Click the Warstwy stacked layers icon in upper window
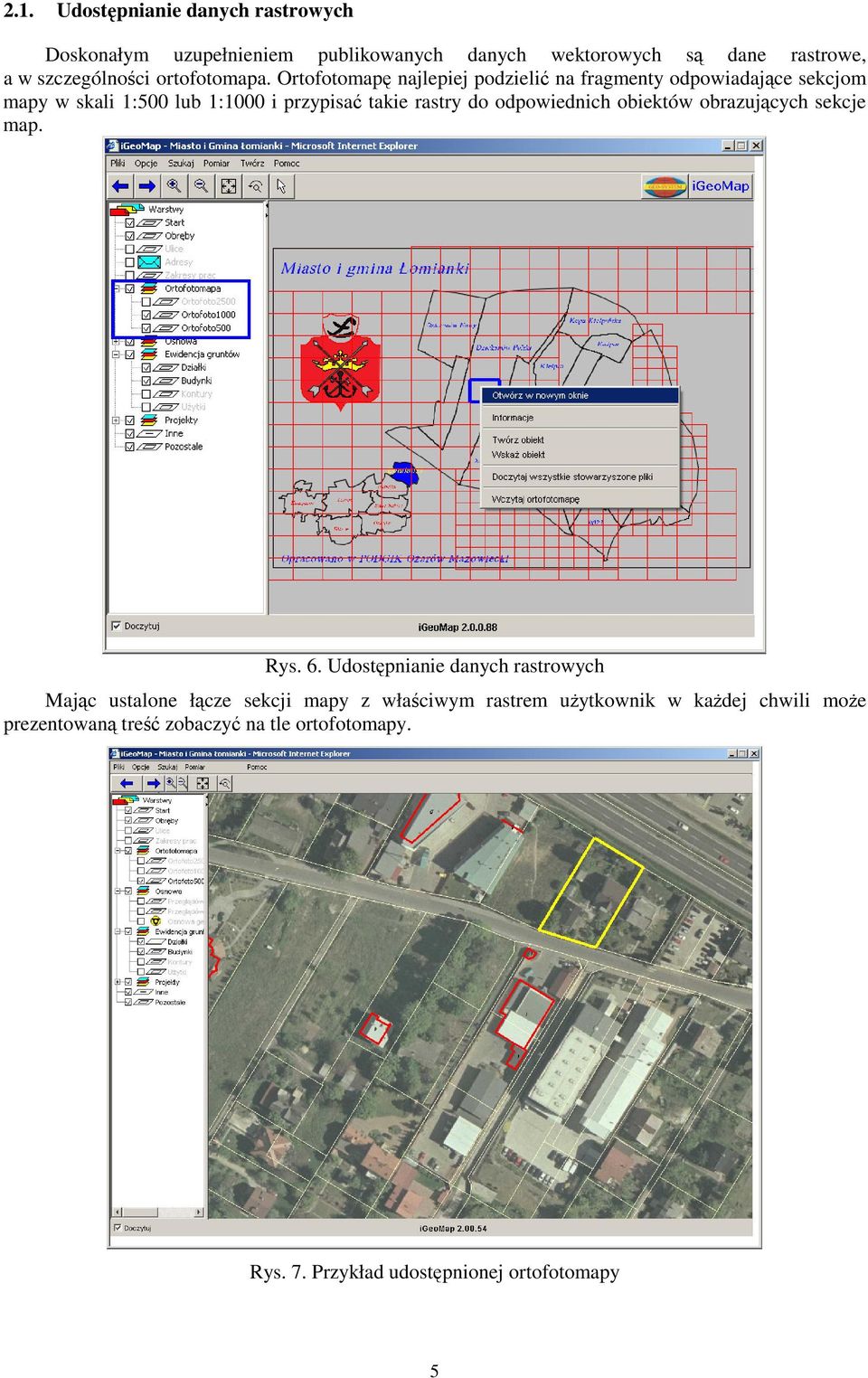The width and height of the screenshot is (868, 1378). (x=127, y=210)
